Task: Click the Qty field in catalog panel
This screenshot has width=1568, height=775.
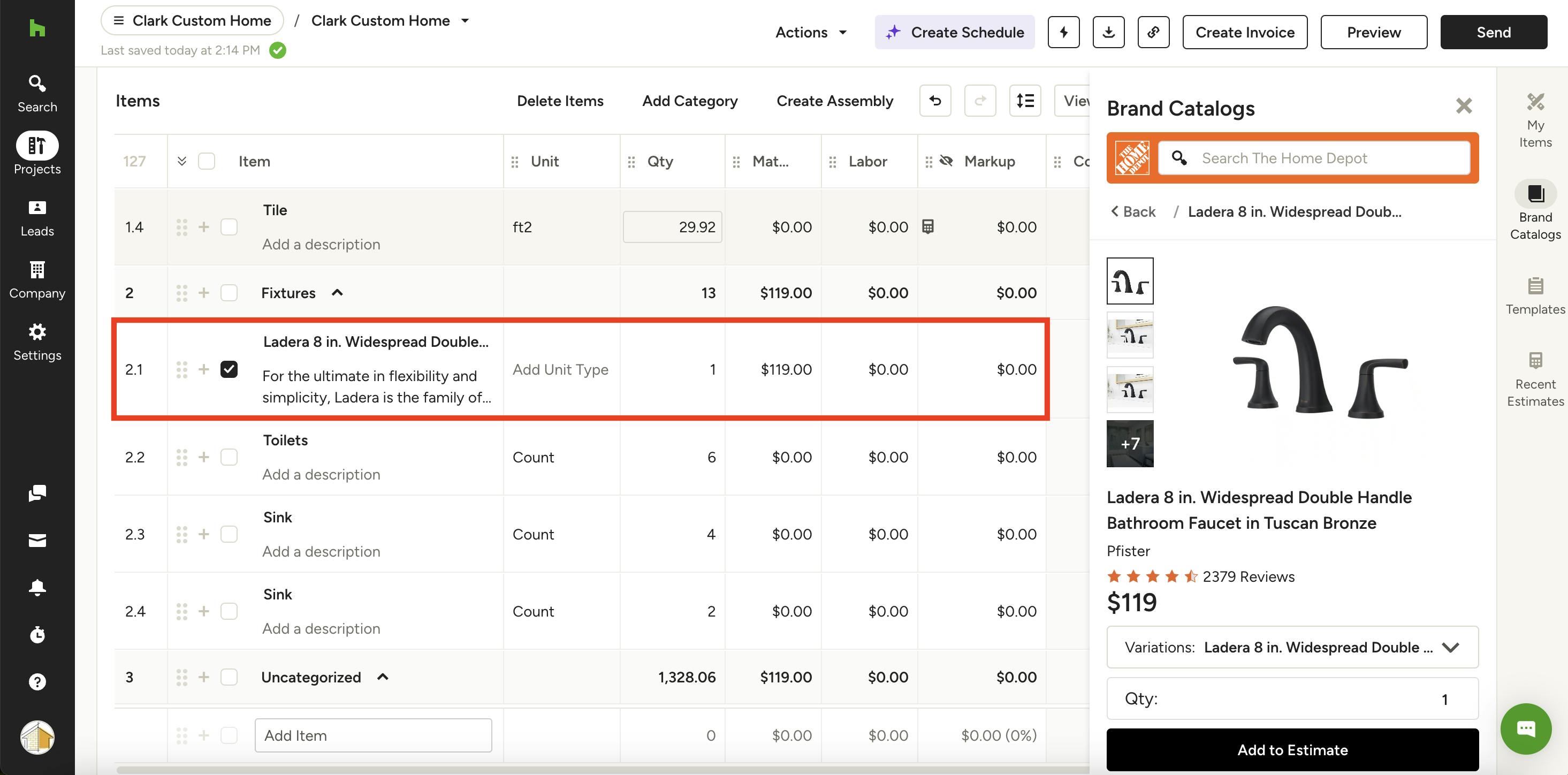Action: (x=1292, y=698)
